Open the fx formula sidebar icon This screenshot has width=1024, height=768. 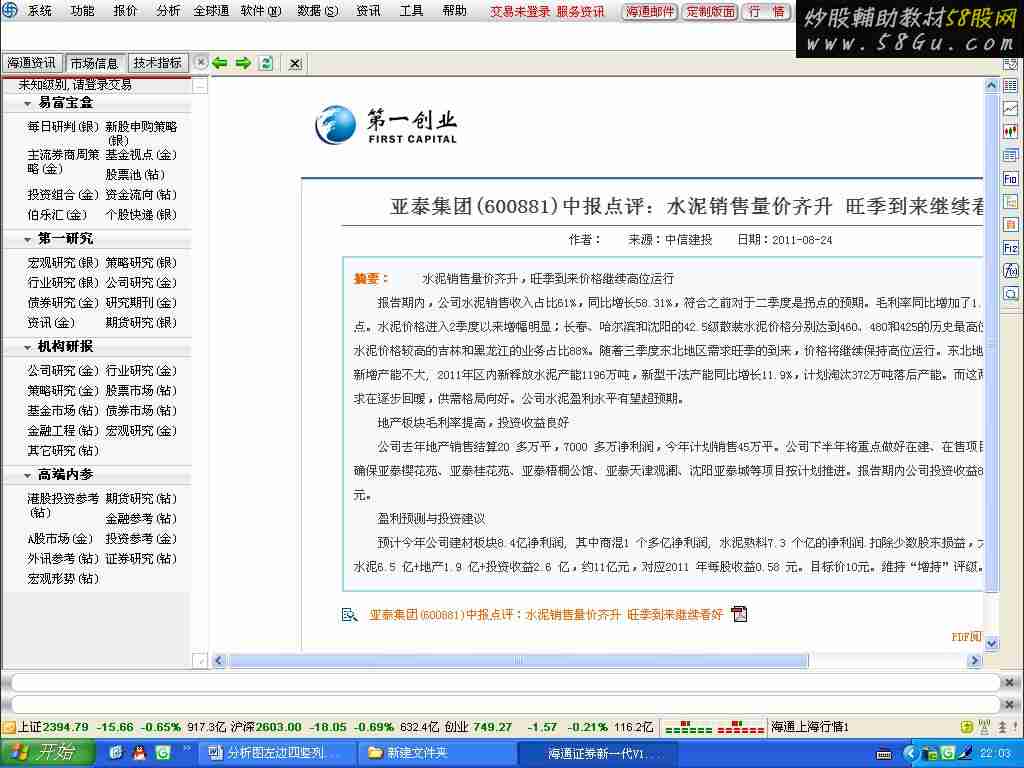click(x=1010, y=270)
